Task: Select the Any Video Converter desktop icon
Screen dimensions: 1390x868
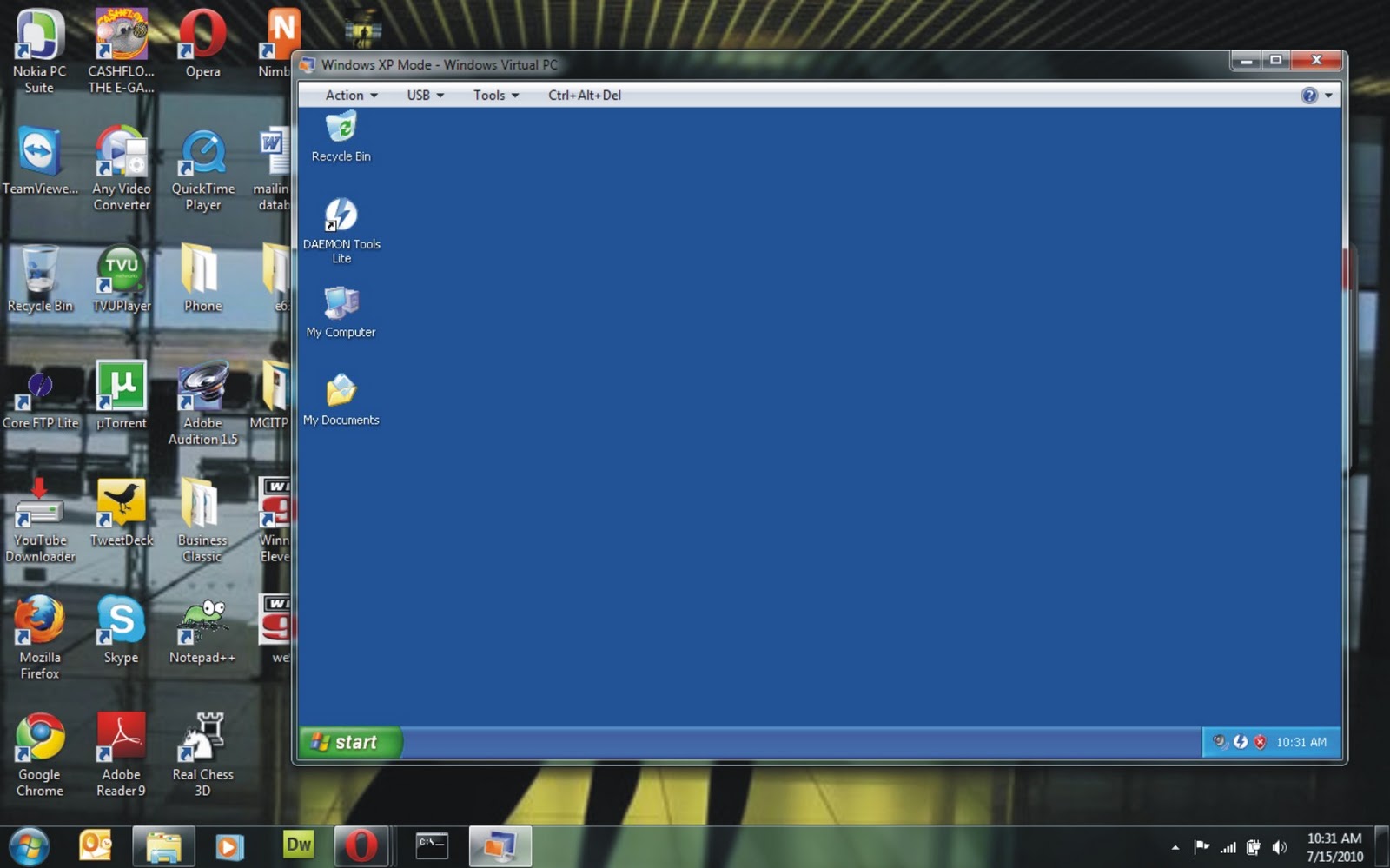Action: (x=122, y=169)
